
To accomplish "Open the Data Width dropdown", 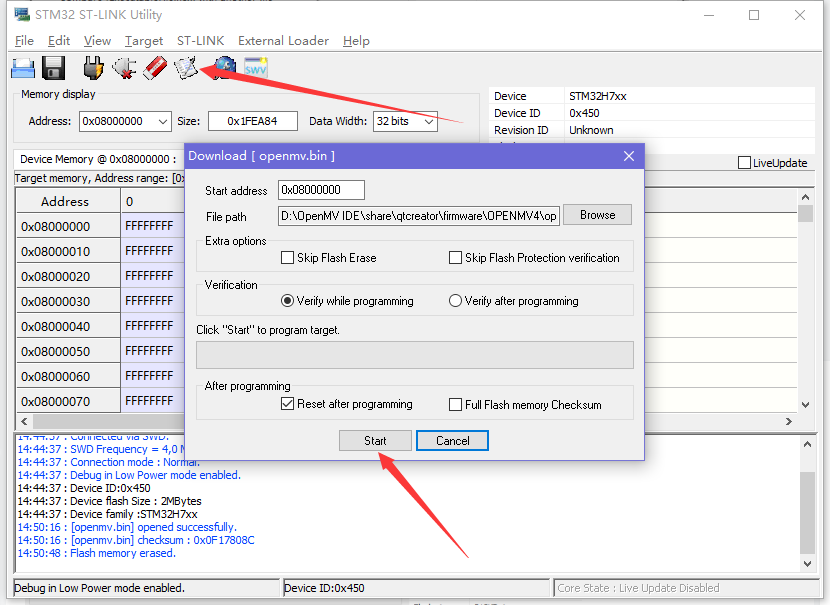I will coord(429,121).
